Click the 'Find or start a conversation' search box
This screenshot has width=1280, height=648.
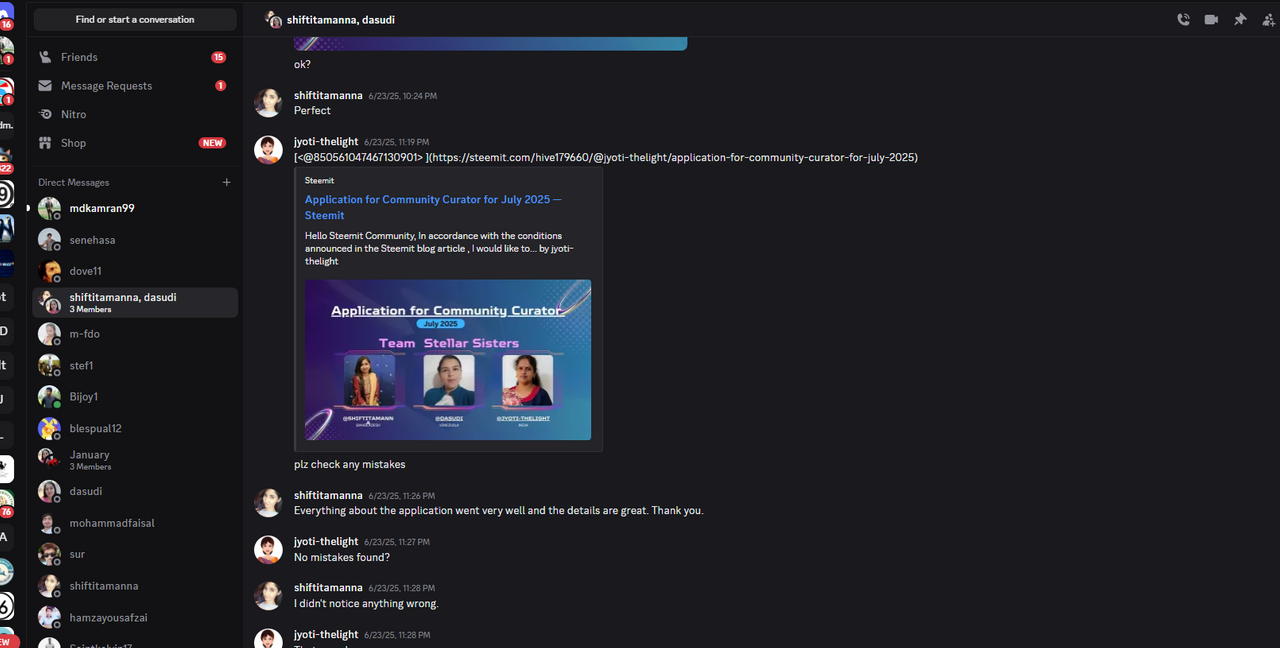135,19
